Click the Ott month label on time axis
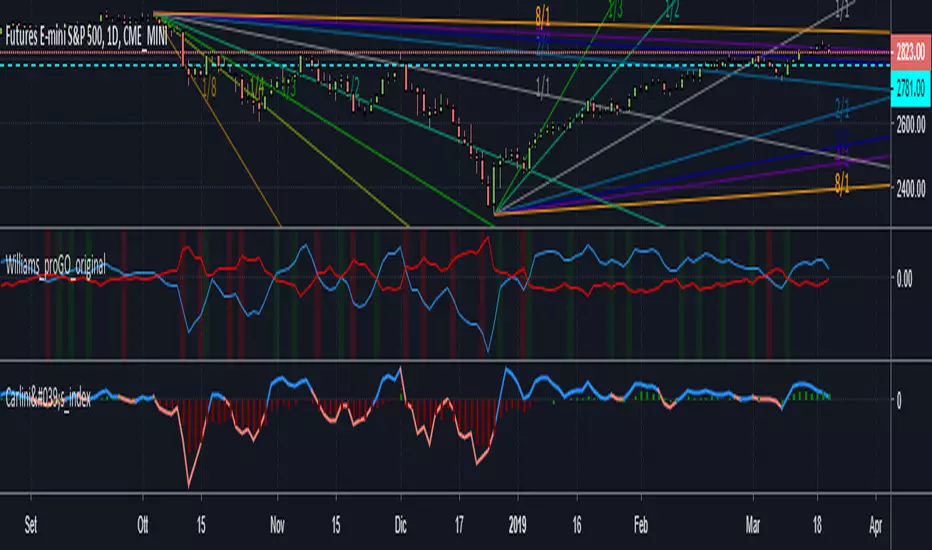 143,525
